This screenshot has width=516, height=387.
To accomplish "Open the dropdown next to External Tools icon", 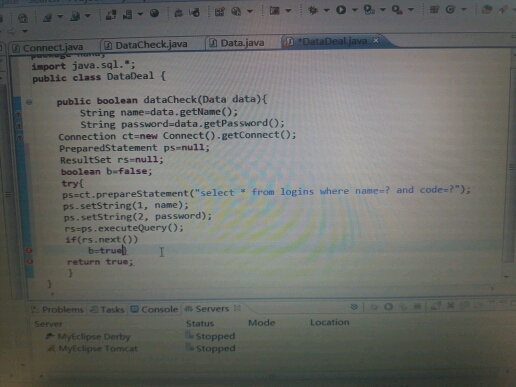I will point(411,10).
